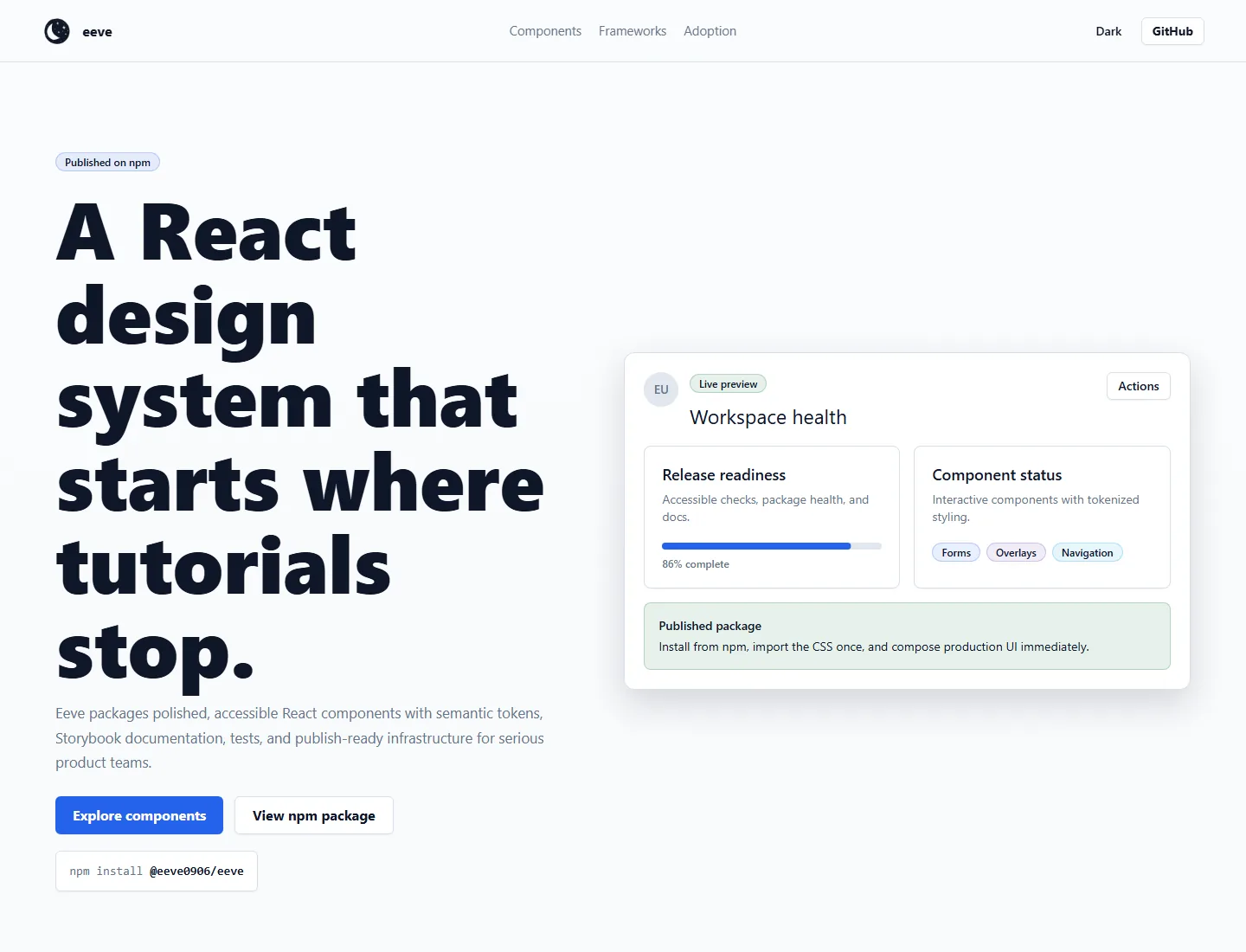The height and width of the screenshot is (952, 1246).
Task: Click the EU avatar circle
Action: [x=661, y=389]
